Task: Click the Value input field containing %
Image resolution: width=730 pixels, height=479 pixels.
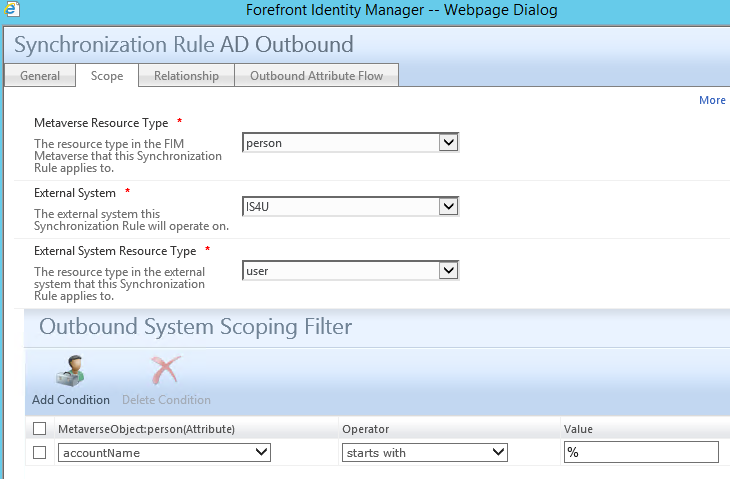Action: pyautogui.click(x=641, y=452)
